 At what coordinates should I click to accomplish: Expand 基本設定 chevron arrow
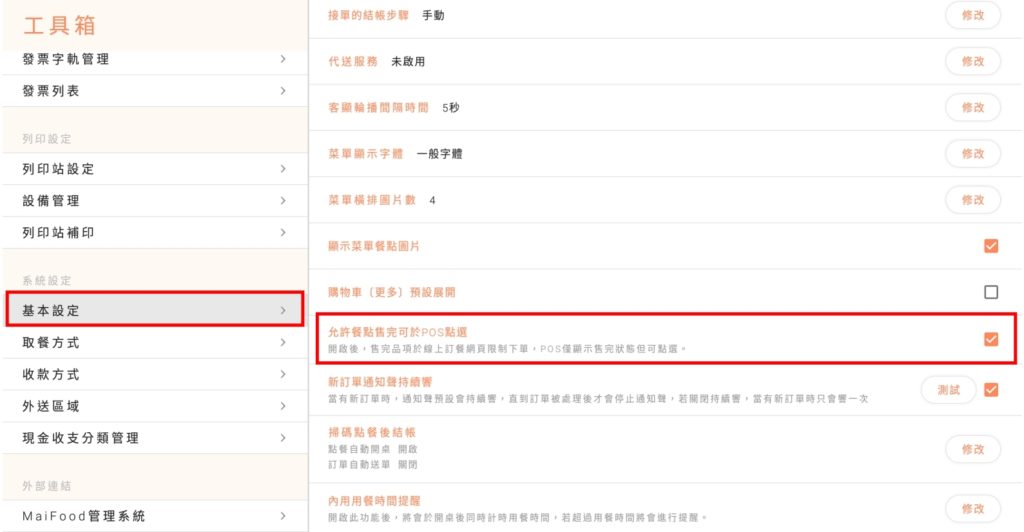283,311
